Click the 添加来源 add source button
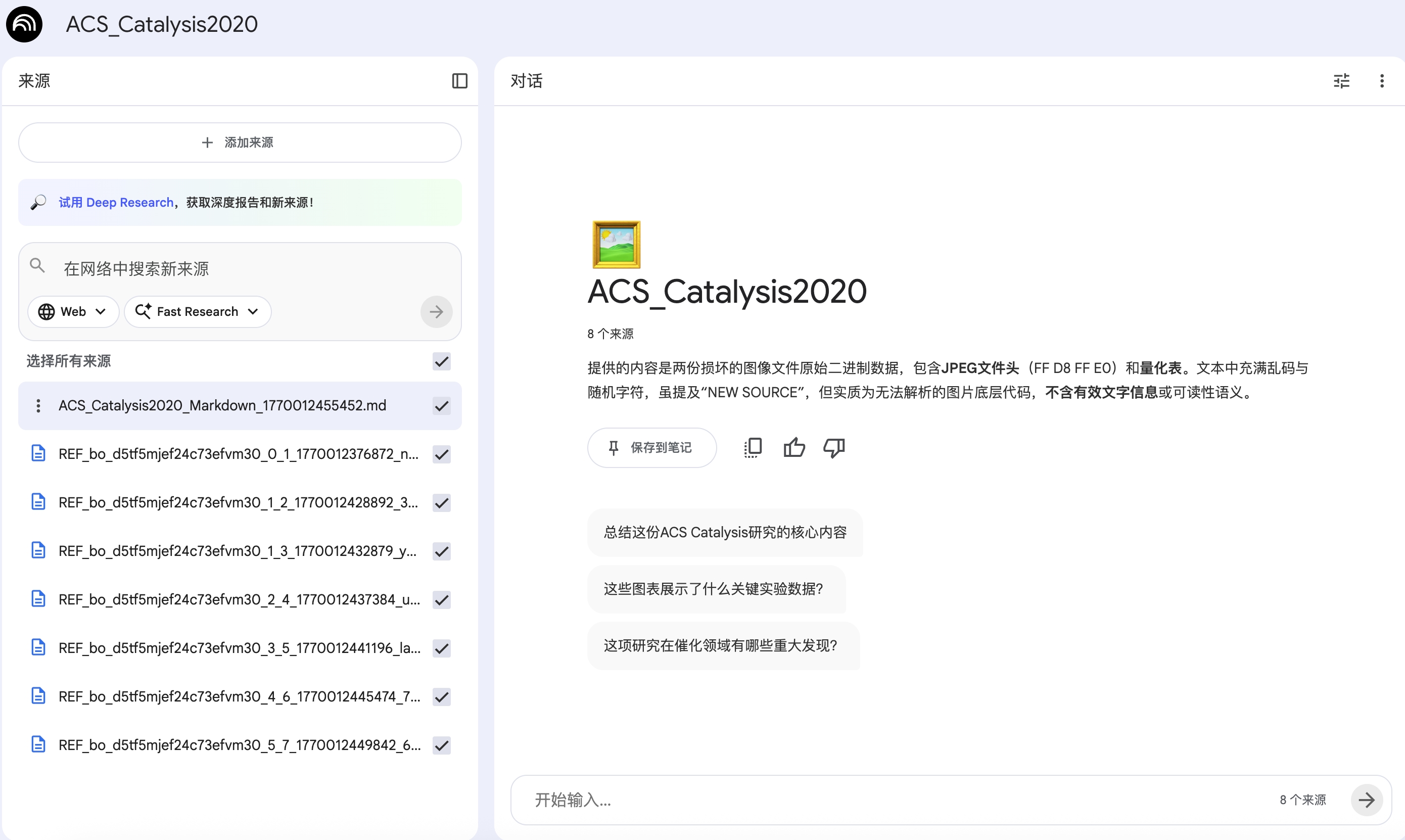 tap(239, 142)
